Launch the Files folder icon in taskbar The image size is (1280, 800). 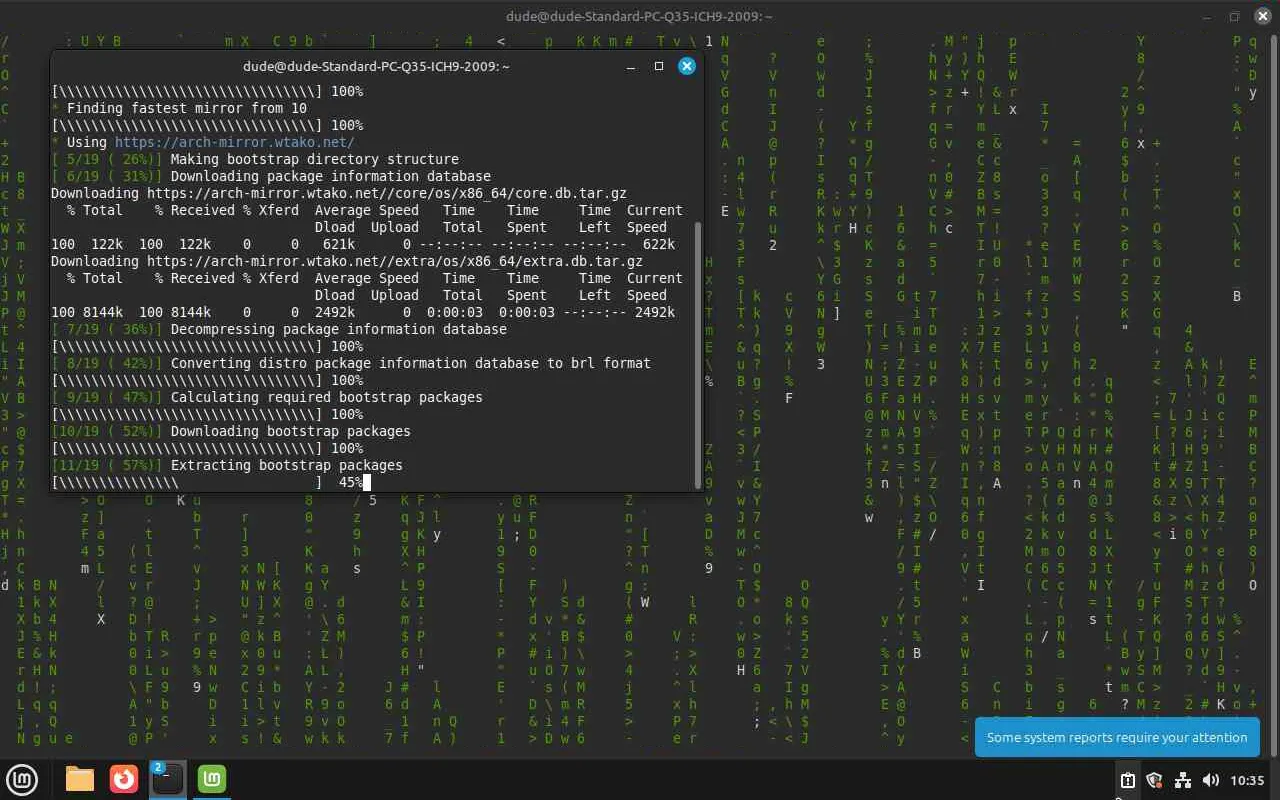[x=80, y=778]
